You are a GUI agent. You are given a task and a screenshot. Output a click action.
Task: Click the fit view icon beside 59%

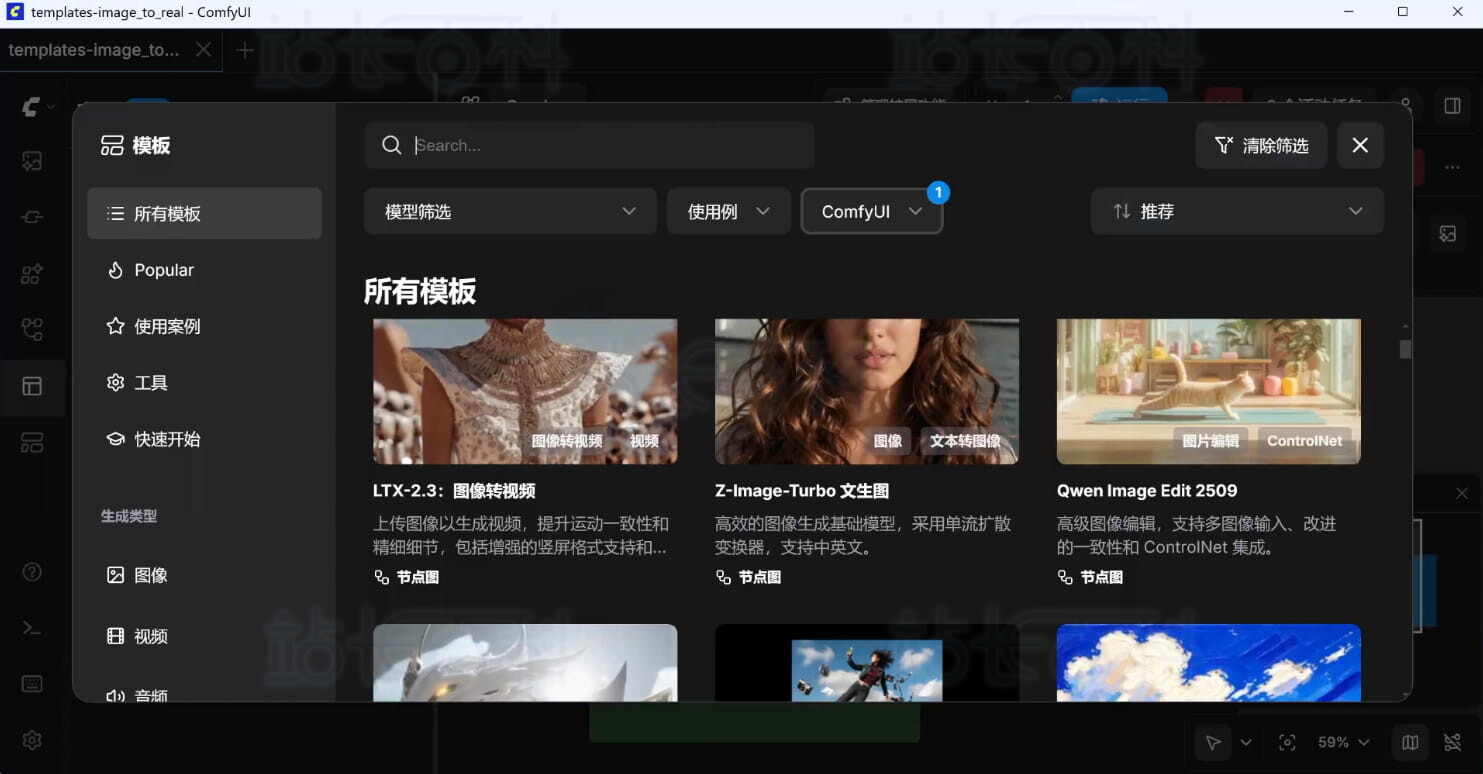click(1287, 743)
